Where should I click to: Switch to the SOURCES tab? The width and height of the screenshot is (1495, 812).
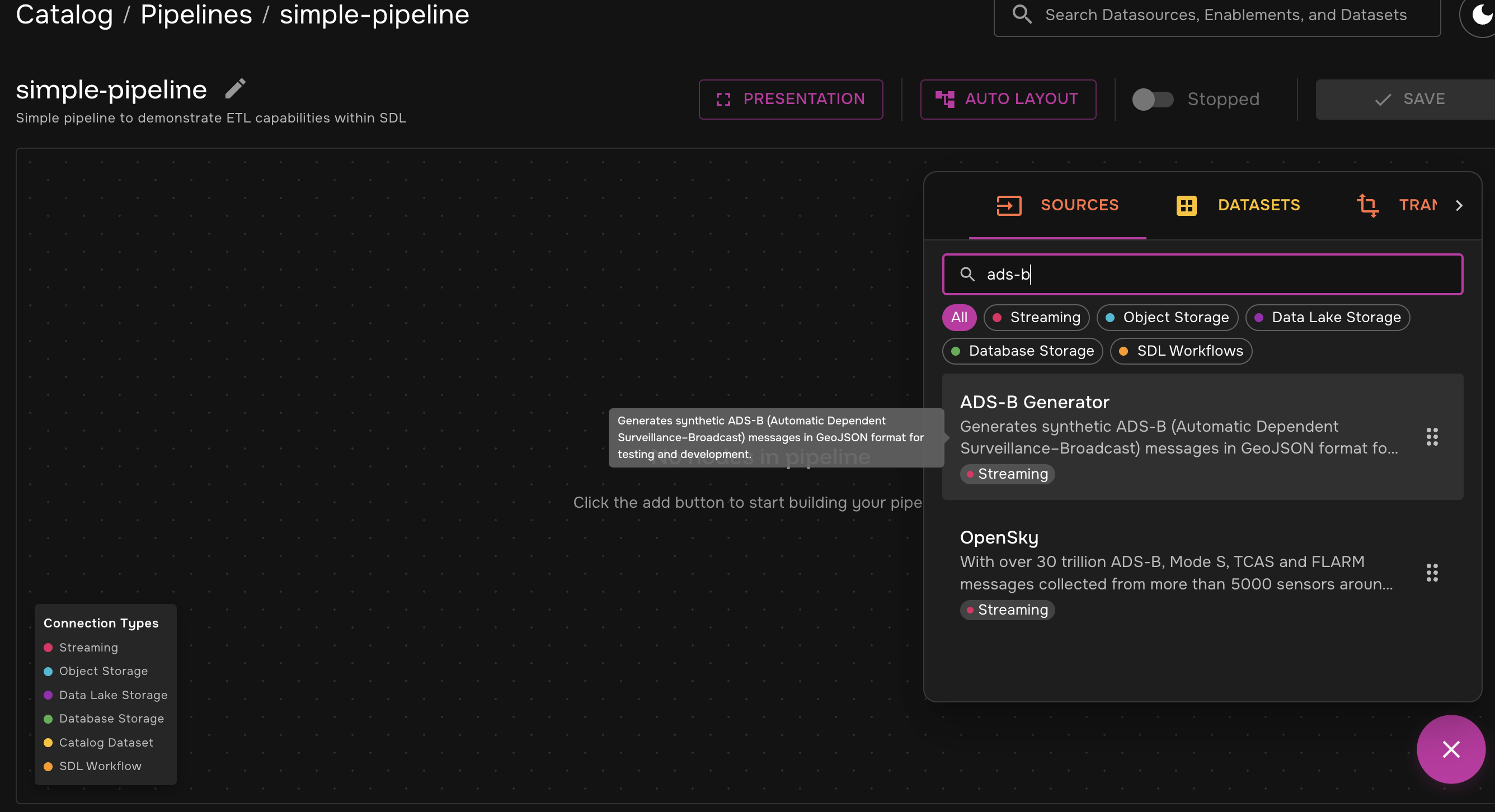click(x=1057, y=205)
